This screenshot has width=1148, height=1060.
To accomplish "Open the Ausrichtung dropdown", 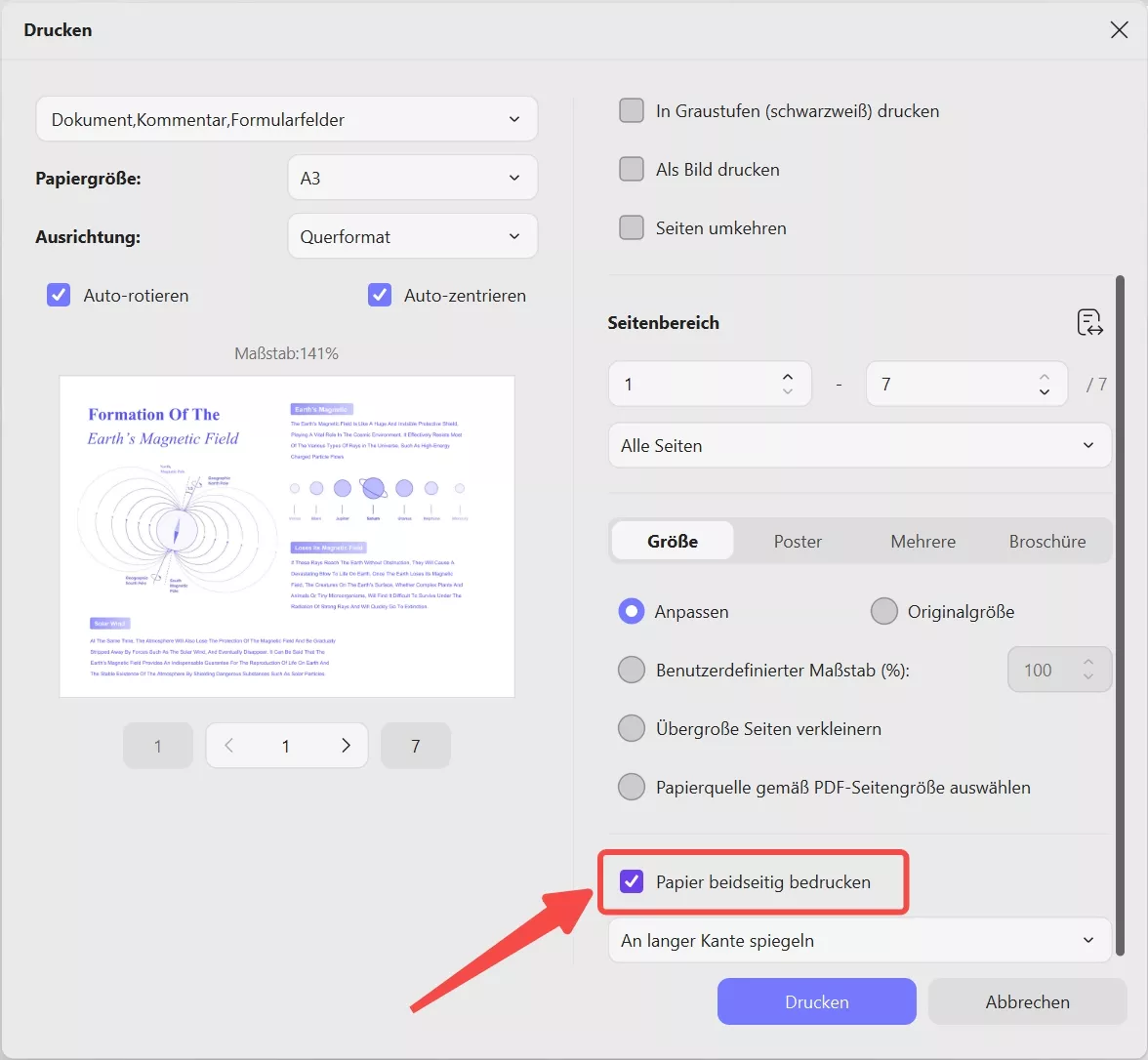I will click(413, 236).
